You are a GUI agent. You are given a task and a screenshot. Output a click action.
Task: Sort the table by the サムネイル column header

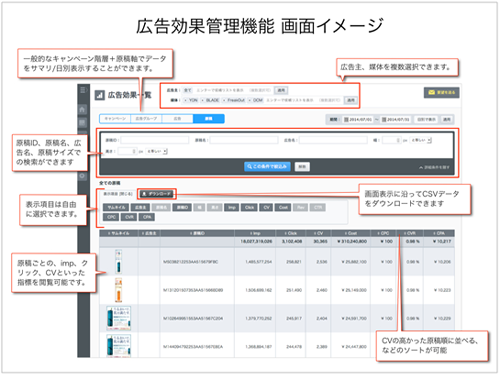tap(119, 233)
